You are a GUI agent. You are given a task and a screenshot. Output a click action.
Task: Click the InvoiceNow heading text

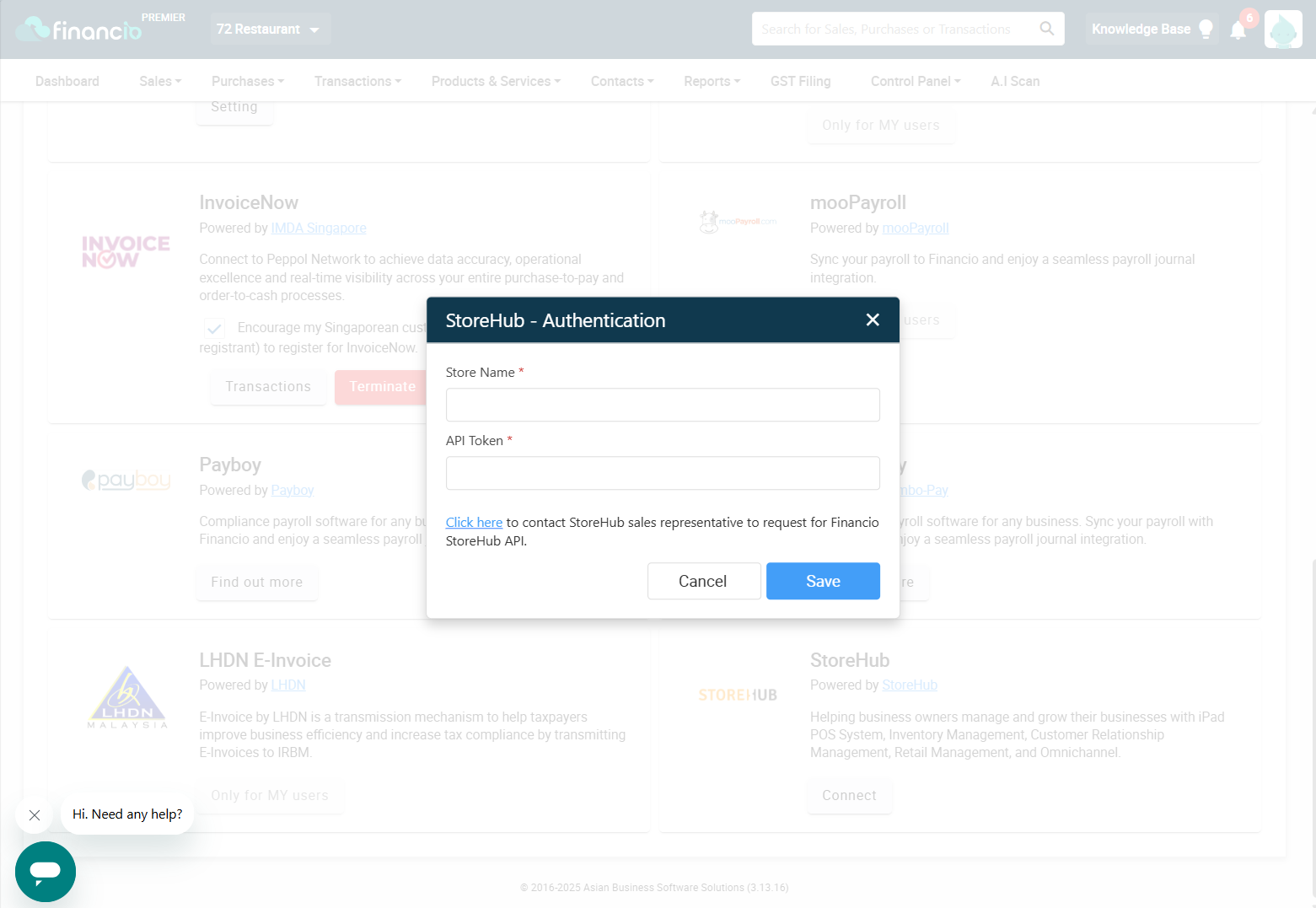pos(249,203)
